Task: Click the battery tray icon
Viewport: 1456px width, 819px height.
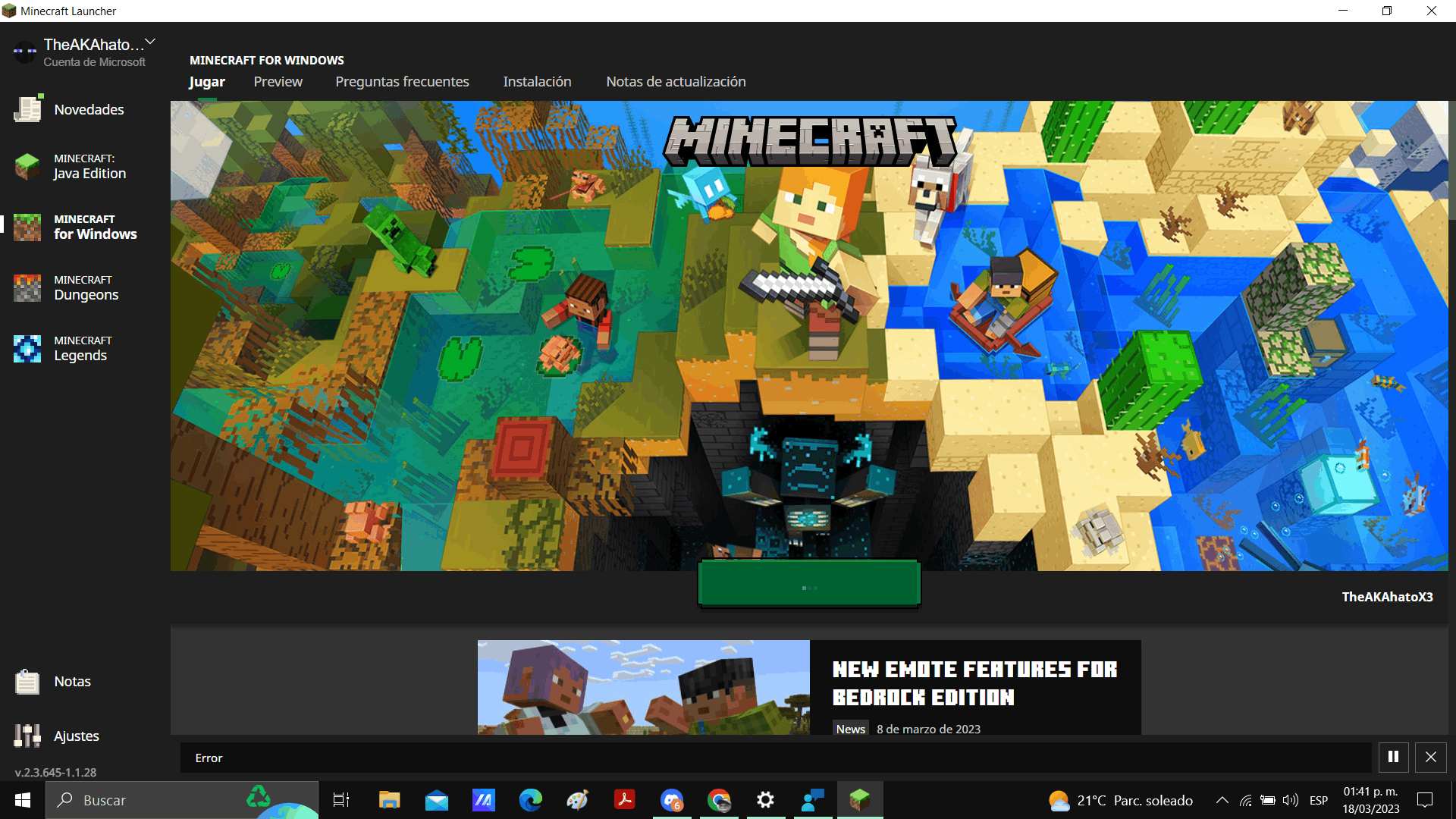Action: (x=1268, y=800)
